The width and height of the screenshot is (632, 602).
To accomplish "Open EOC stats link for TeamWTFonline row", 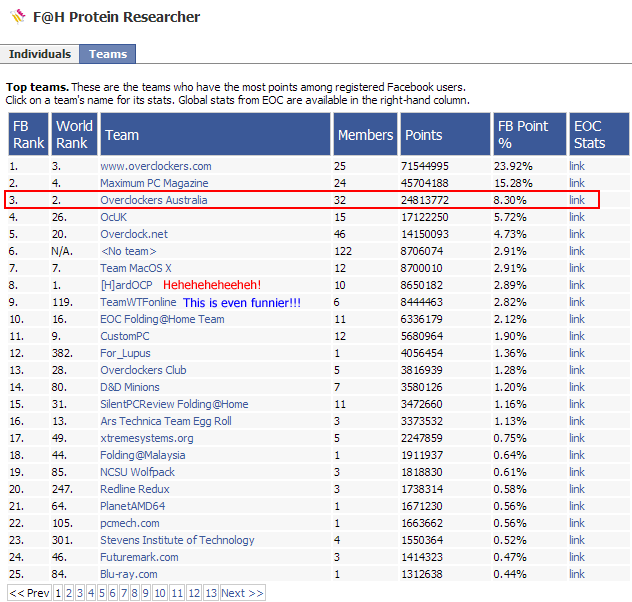I will pyautogui.click(x=577, y=302).
